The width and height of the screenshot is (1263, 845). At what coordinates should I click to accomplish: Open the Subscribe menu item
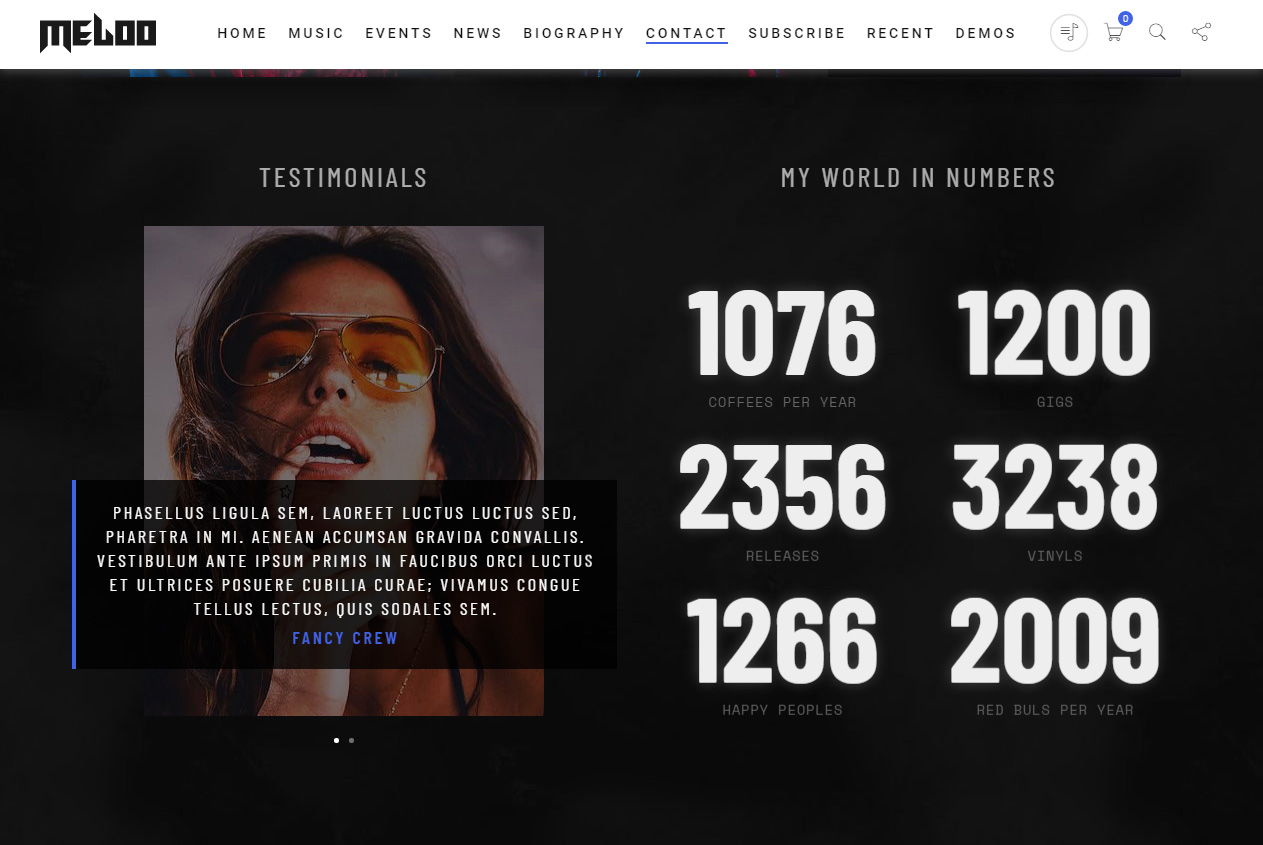(796, 33)
